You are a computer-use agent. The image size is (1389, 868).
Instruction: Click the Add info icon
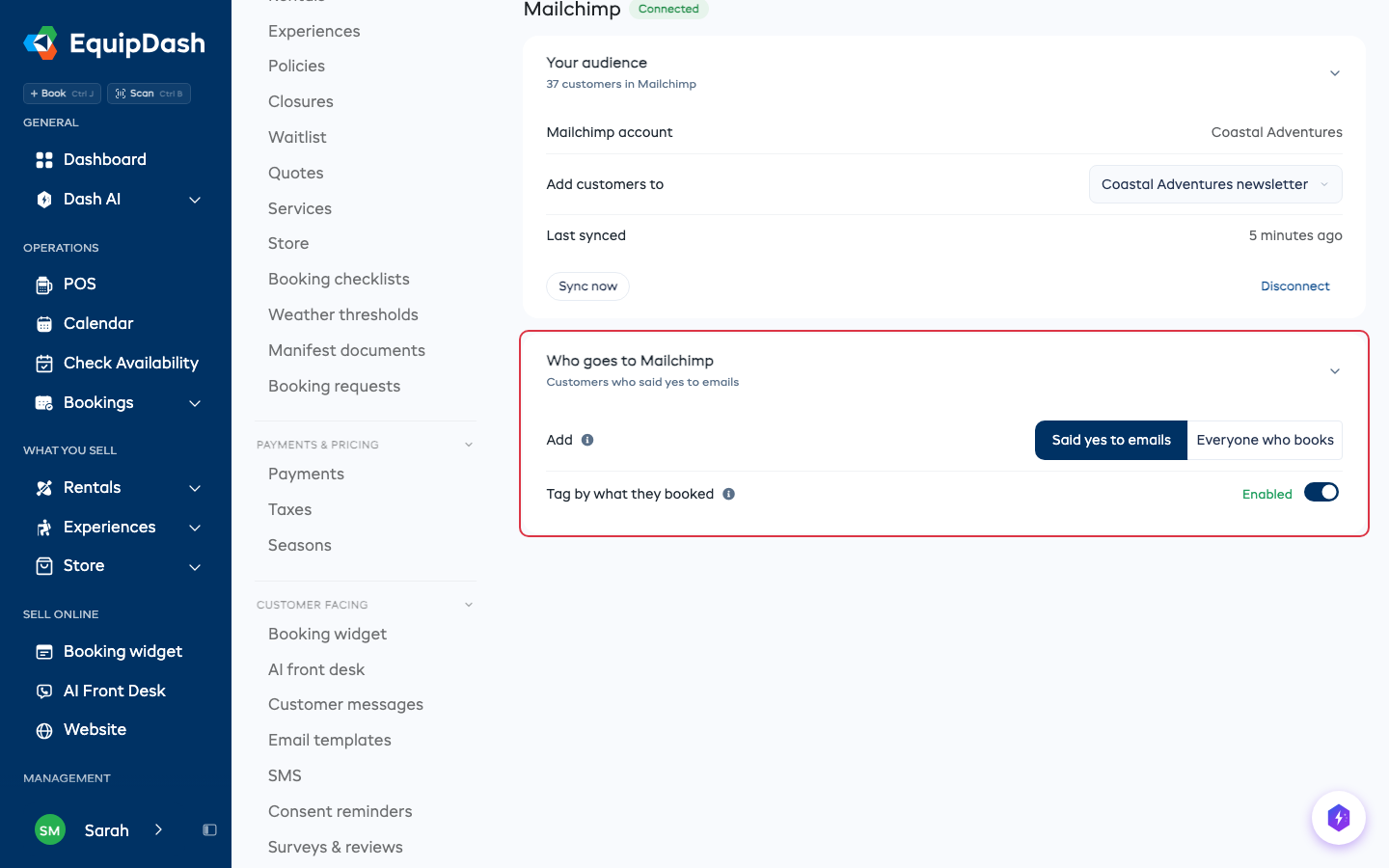pos(587,440)
